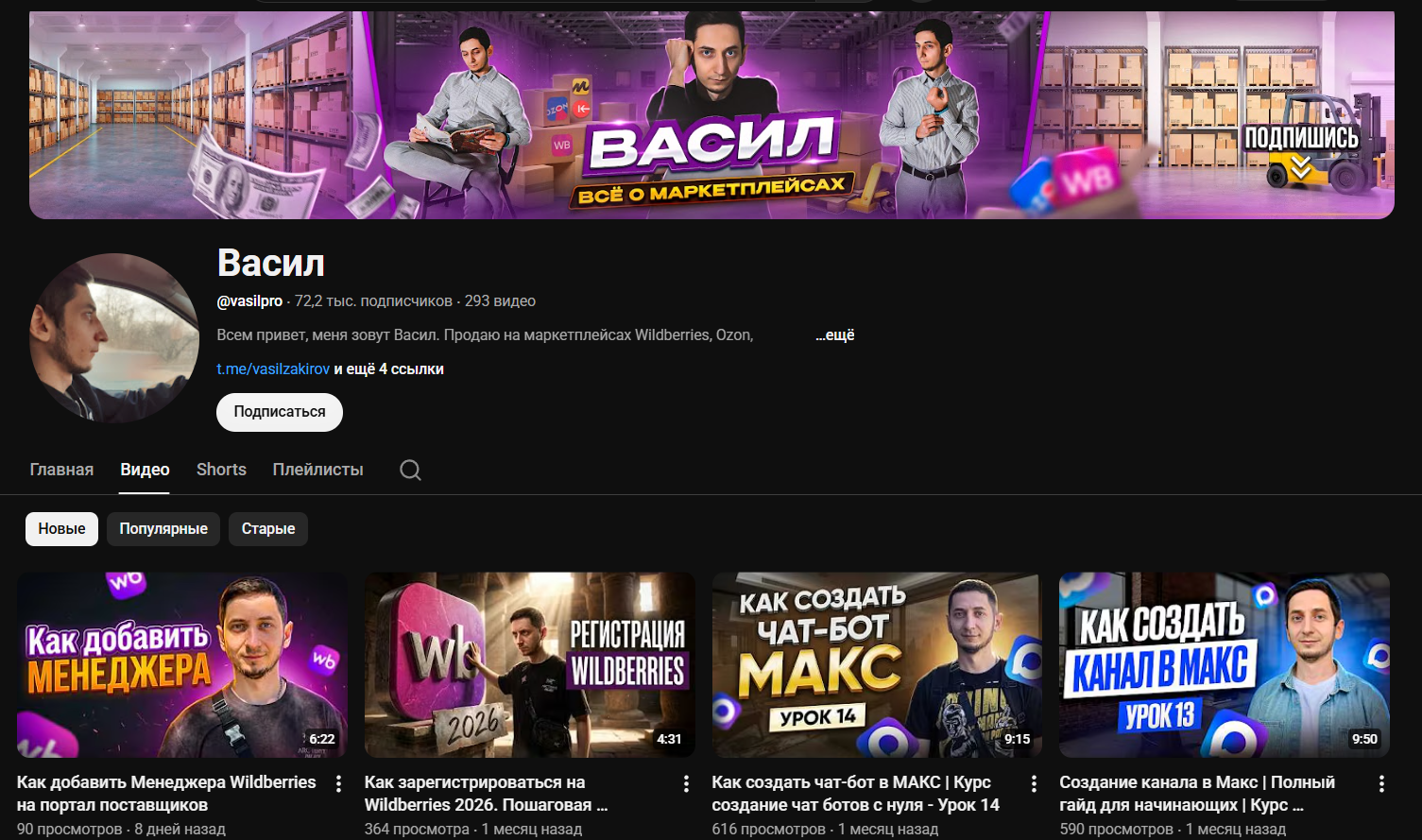Open options menu for чат-бот в МАКС video
Viewport: 1422px width, 840px height.
click(x=1034, y=783)
